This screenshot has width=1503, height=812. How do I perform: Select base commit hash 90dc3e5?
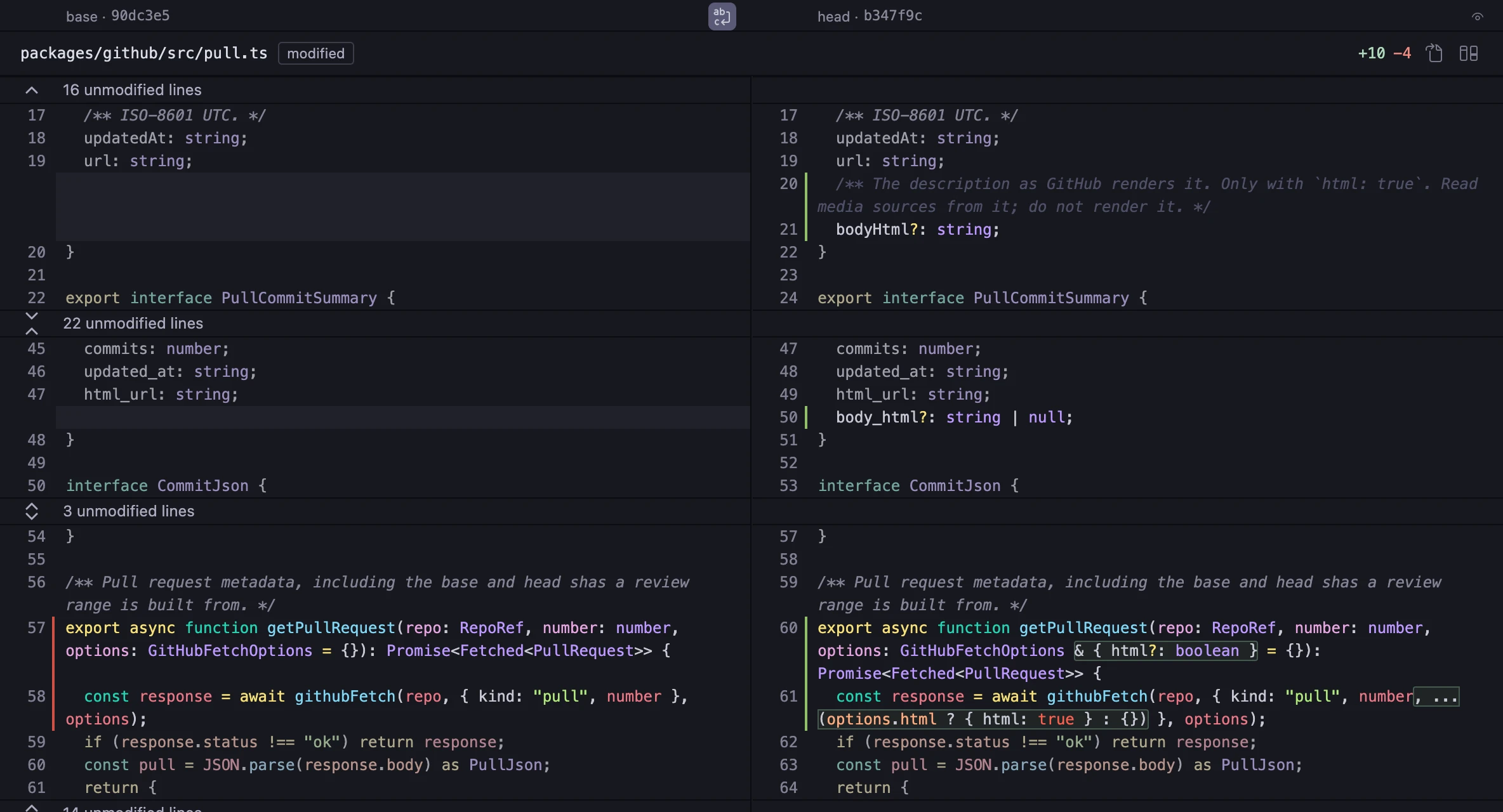point(140,16)
